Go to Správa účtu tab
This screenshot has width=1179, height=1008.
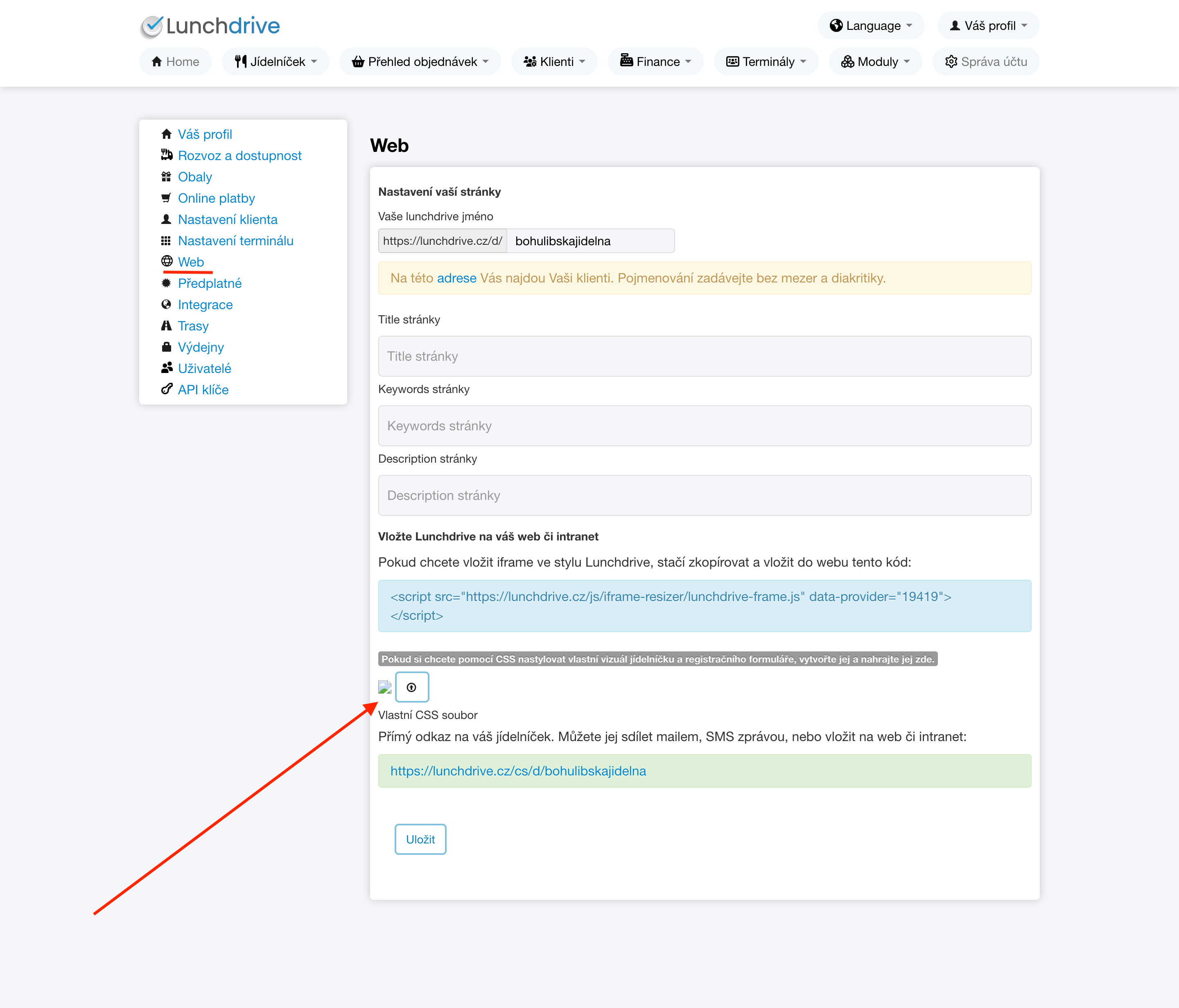tap(985, 61)
